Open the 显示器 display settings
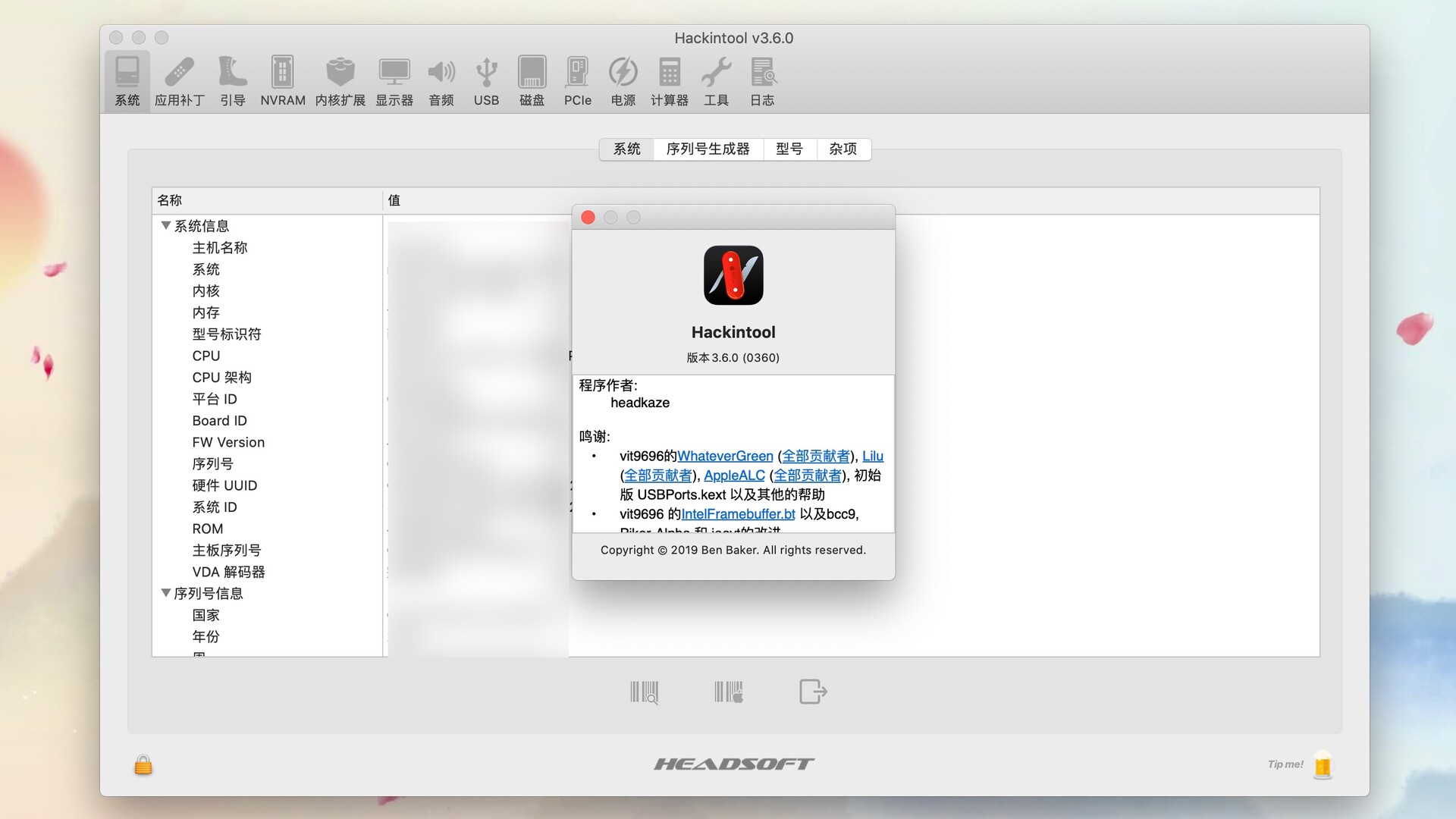Viewport: 1456px width, 819px height. pyautogui.click(x=394, y=80)
